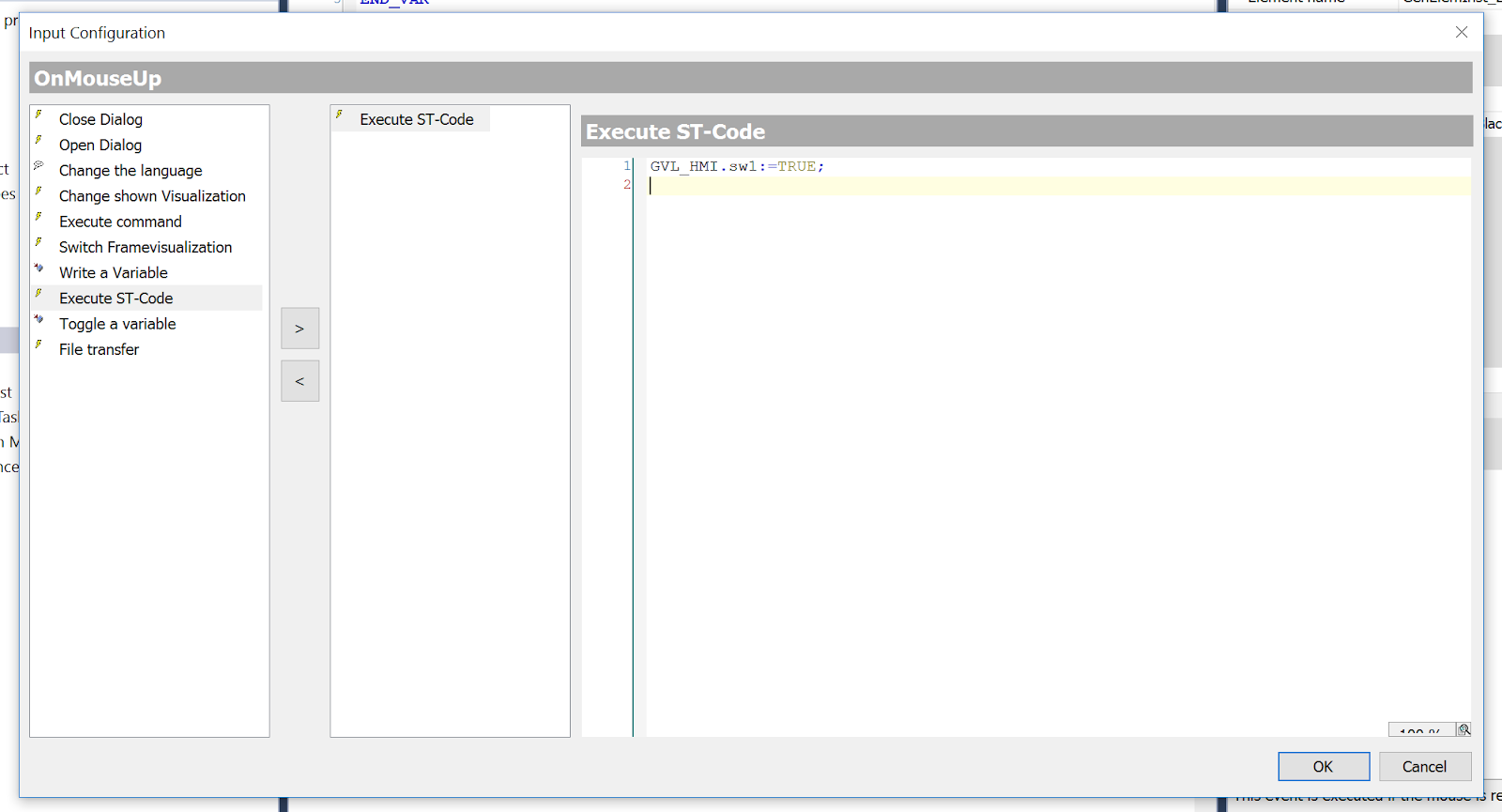Click the Execute command lightning icon
This screenshot has height=812, width=1502.
[x=38, y=217]
